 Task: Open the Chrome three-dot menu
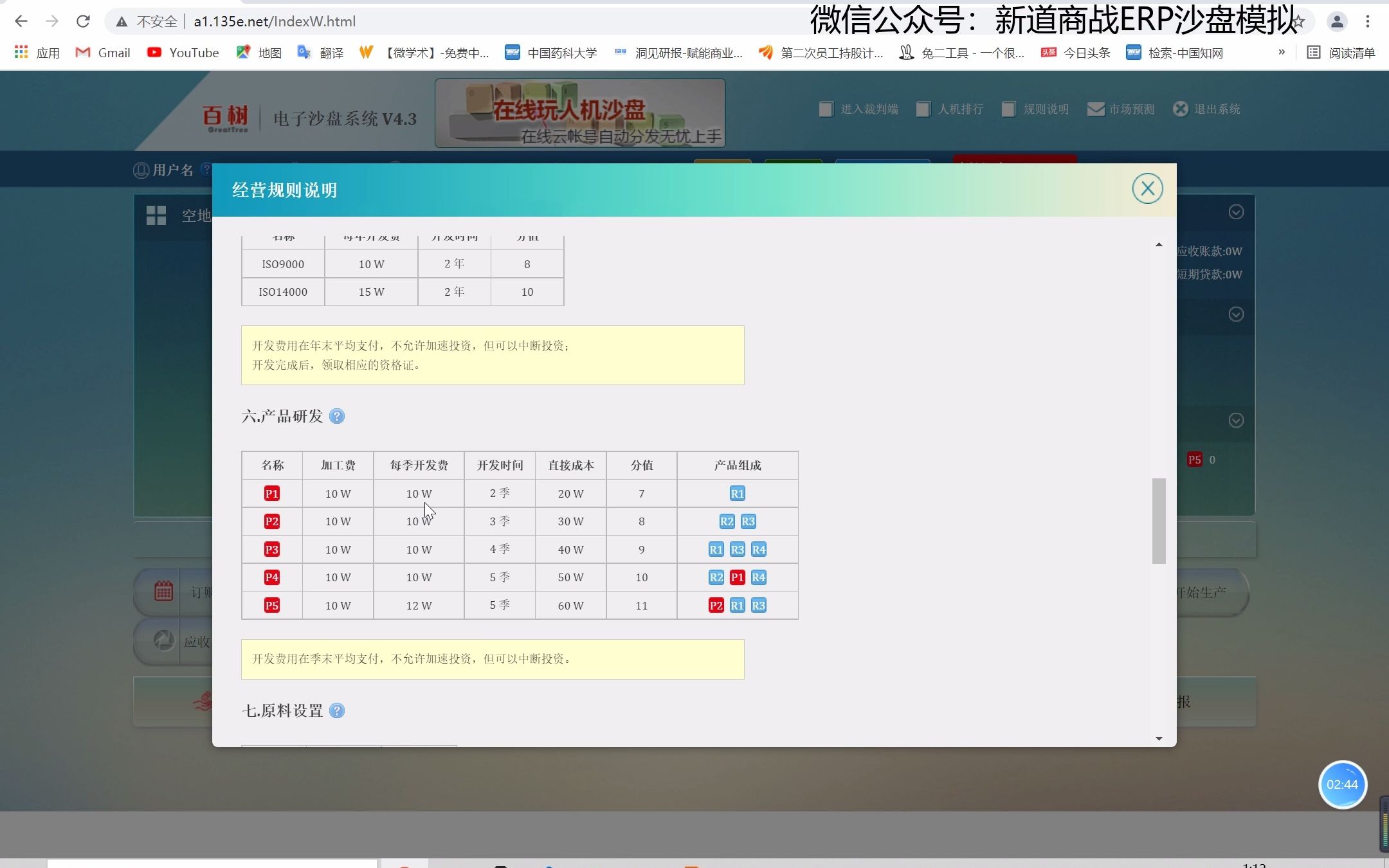point(1367,21)
